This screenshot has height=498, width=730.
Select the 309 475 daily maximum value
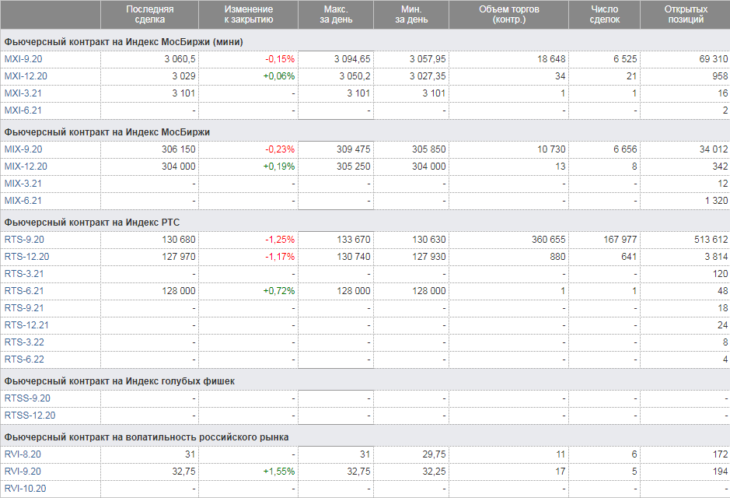tap(353, 149)
